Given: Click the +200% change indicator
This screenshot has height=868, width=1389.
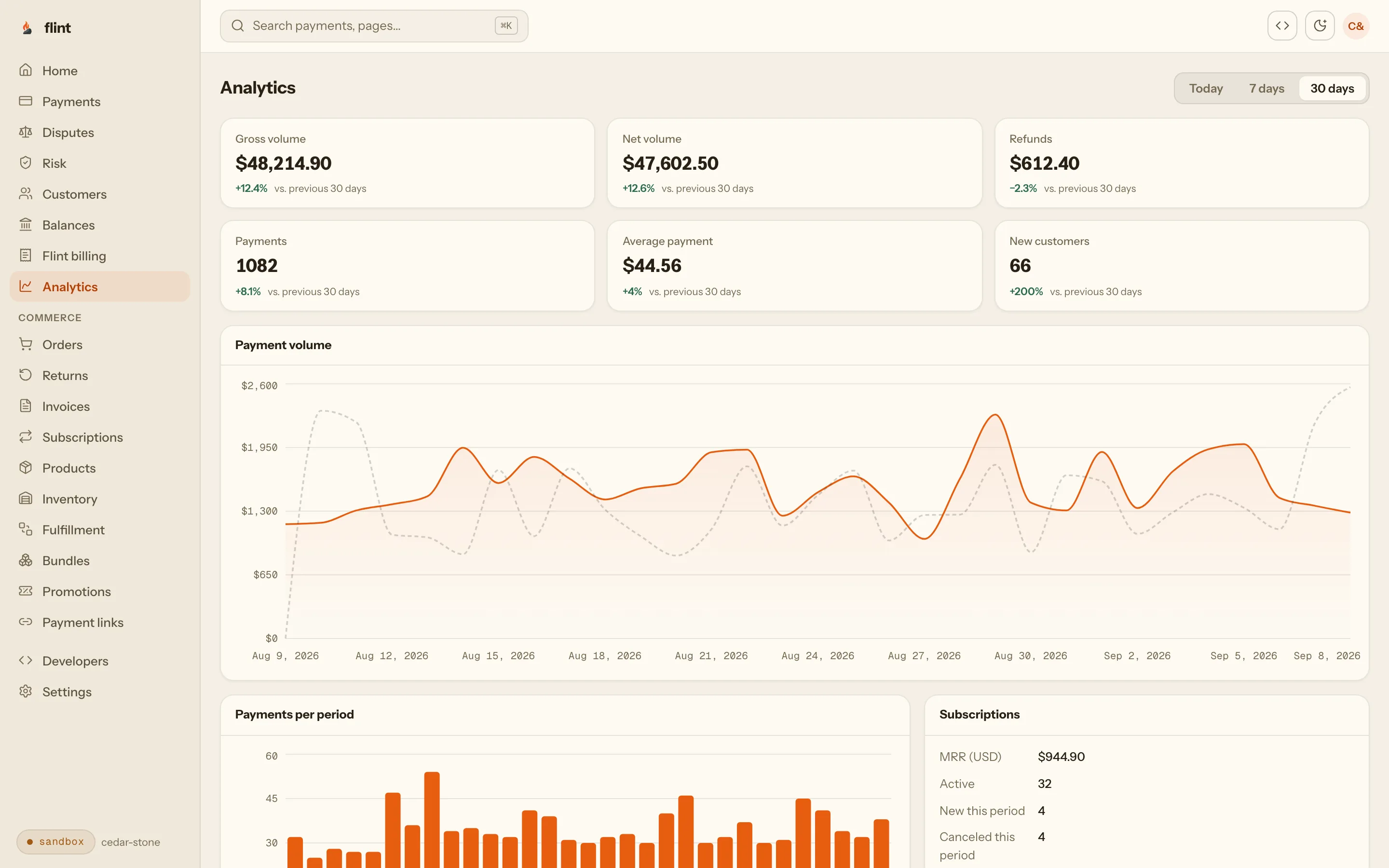Looking at the screenshot, I should (x=1026, y=292).
